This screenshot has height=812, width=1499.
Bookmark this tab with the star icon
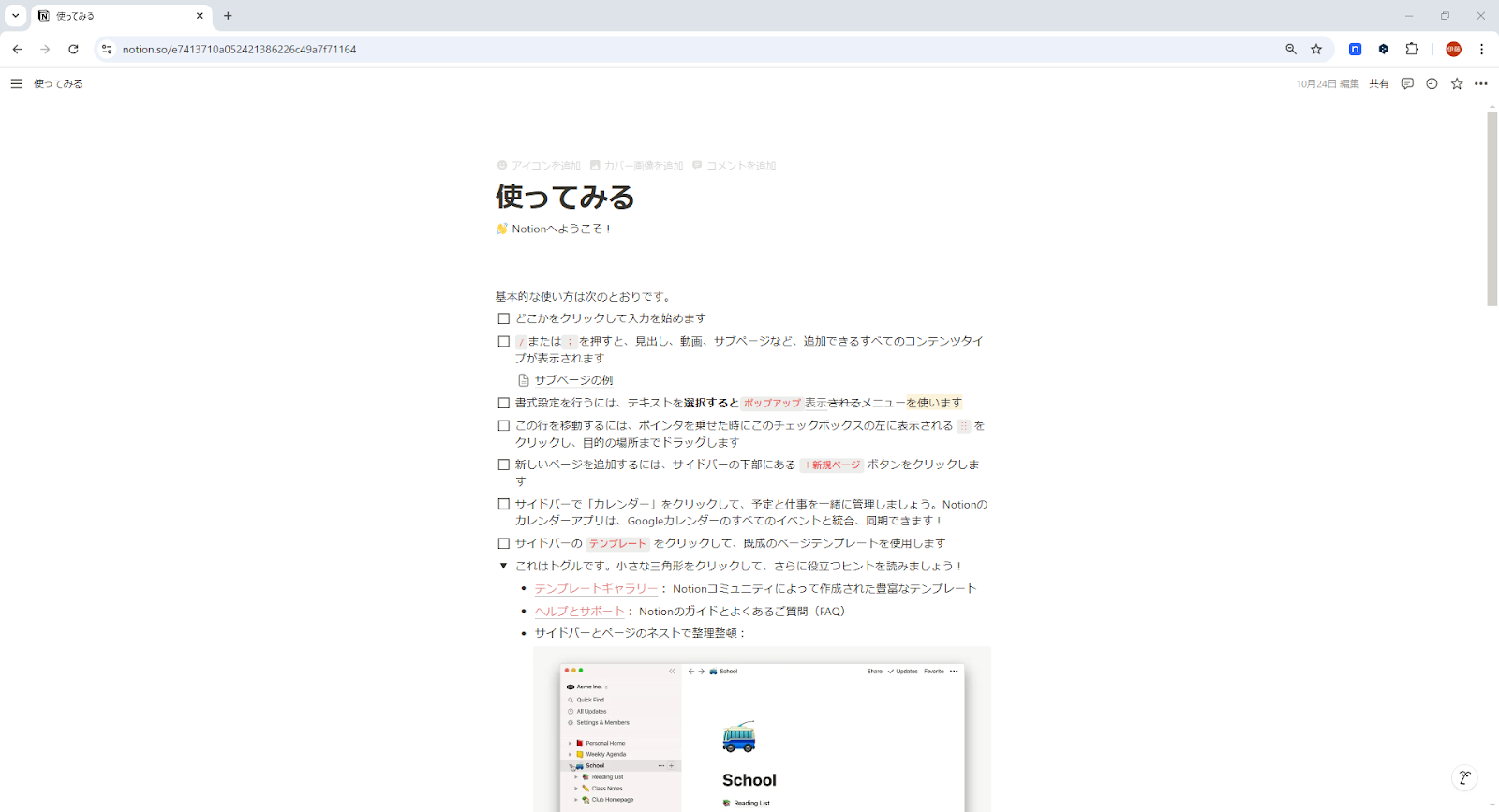click(x=1316, y=49)
